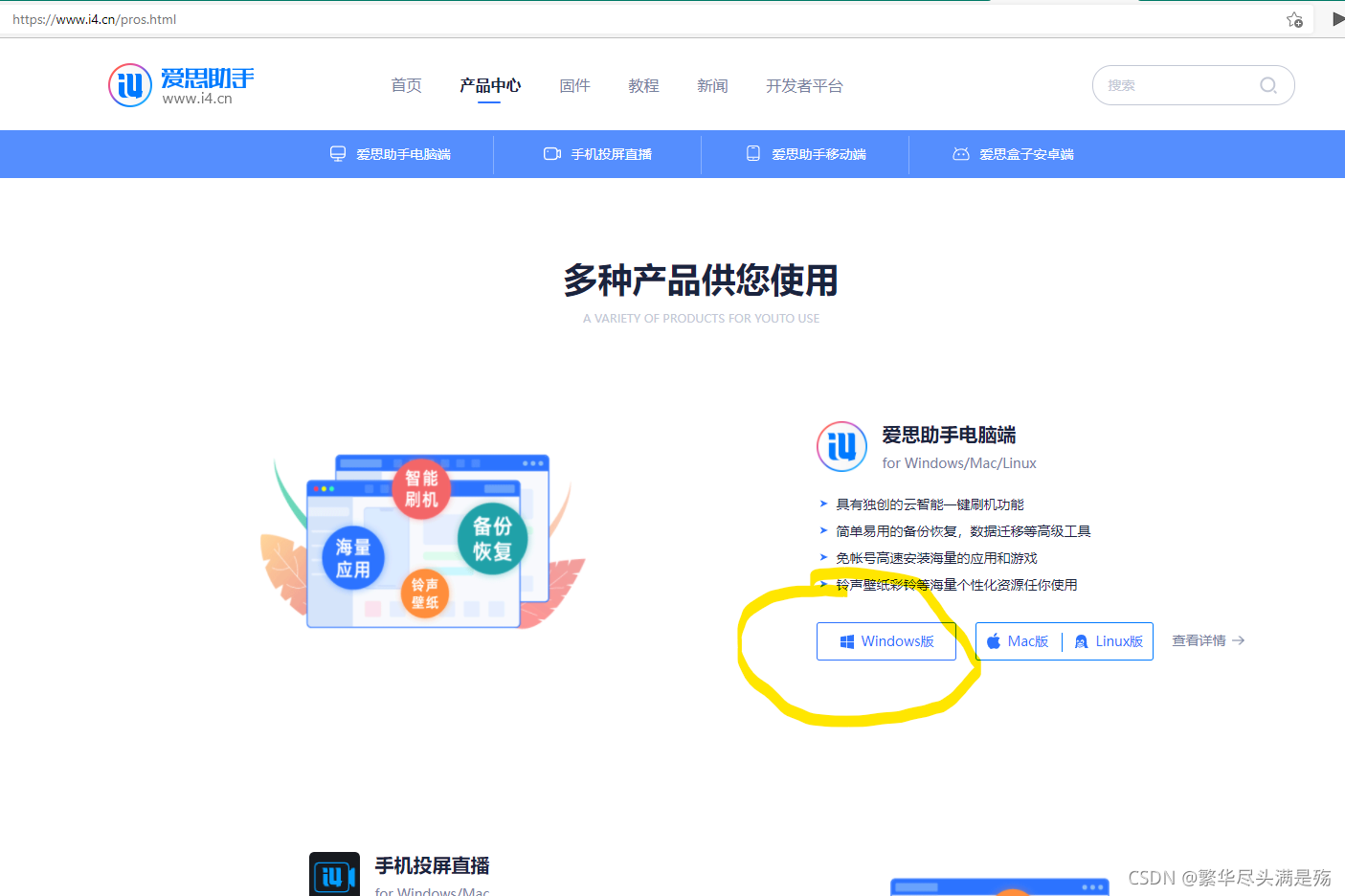The width and height of the screenshot is (1345, 896).
Task: Download the Windows版 client
Action: point(886,641)
